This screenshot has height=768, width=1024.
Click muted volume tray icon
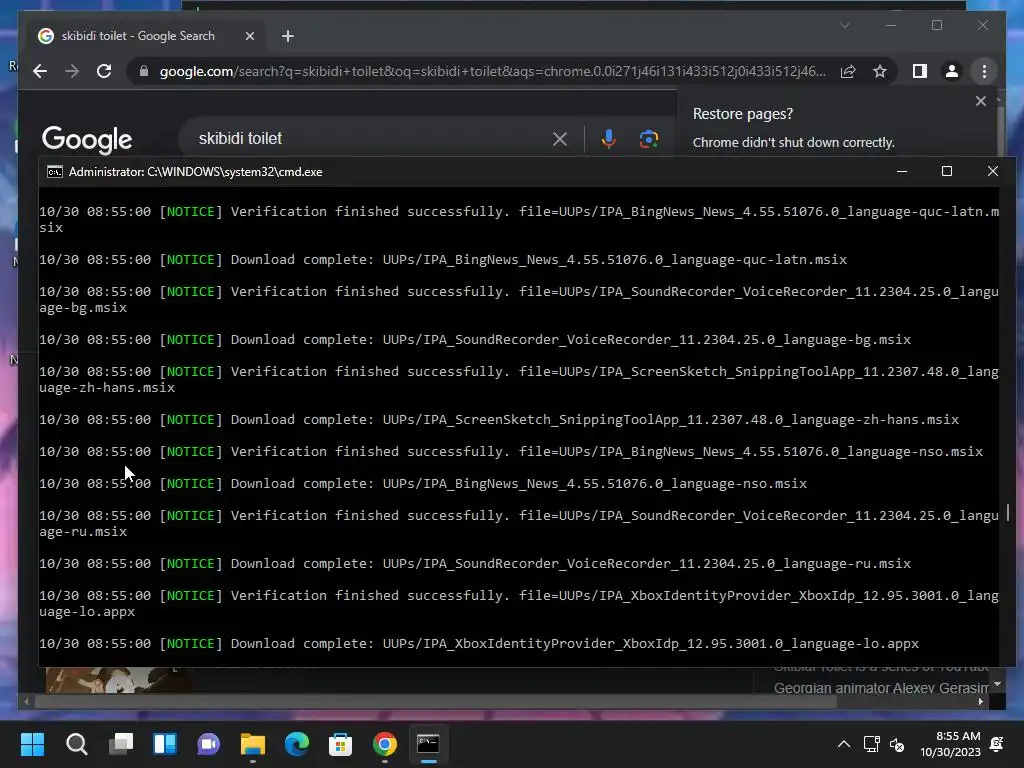[897, 744]
